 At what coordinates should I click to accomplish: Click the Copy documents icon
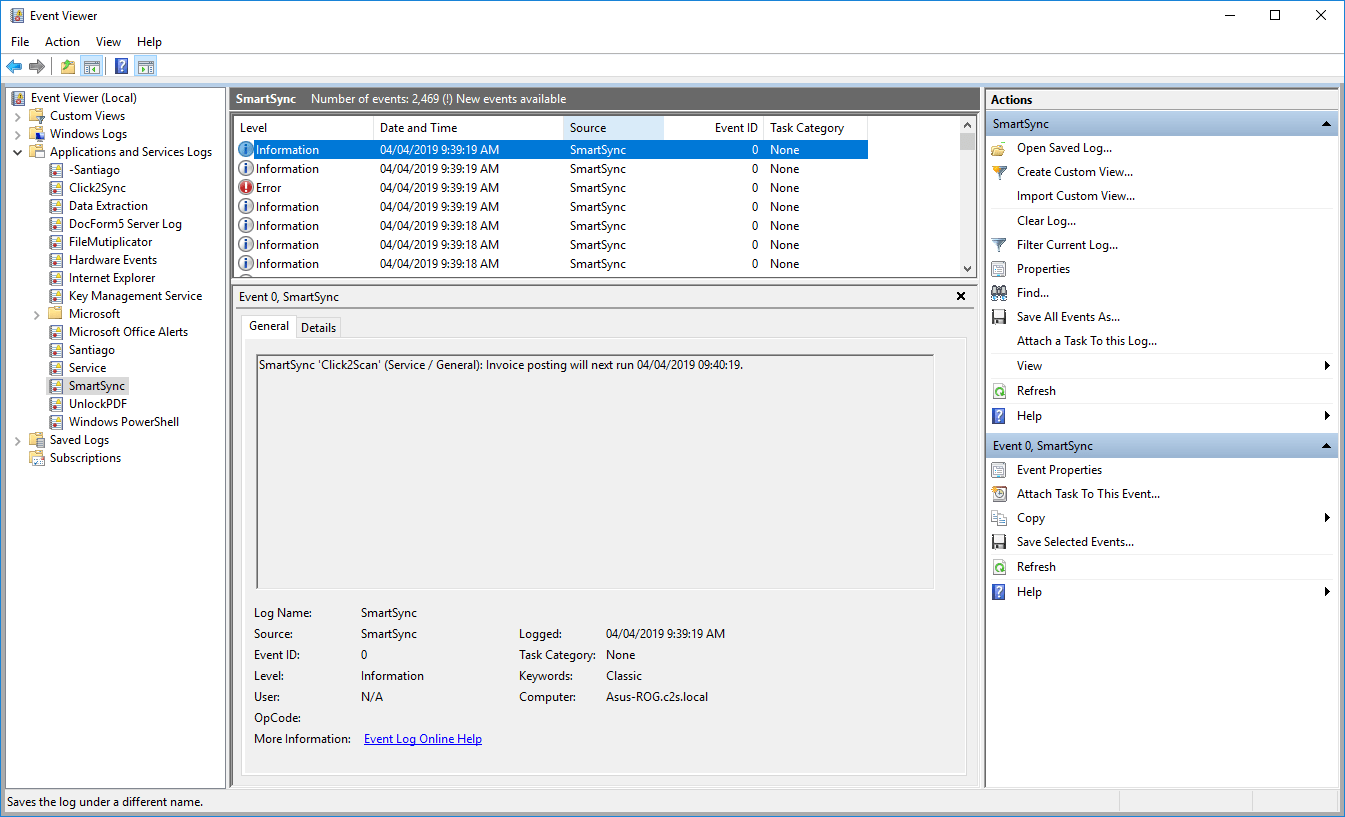tap(999, 518)
